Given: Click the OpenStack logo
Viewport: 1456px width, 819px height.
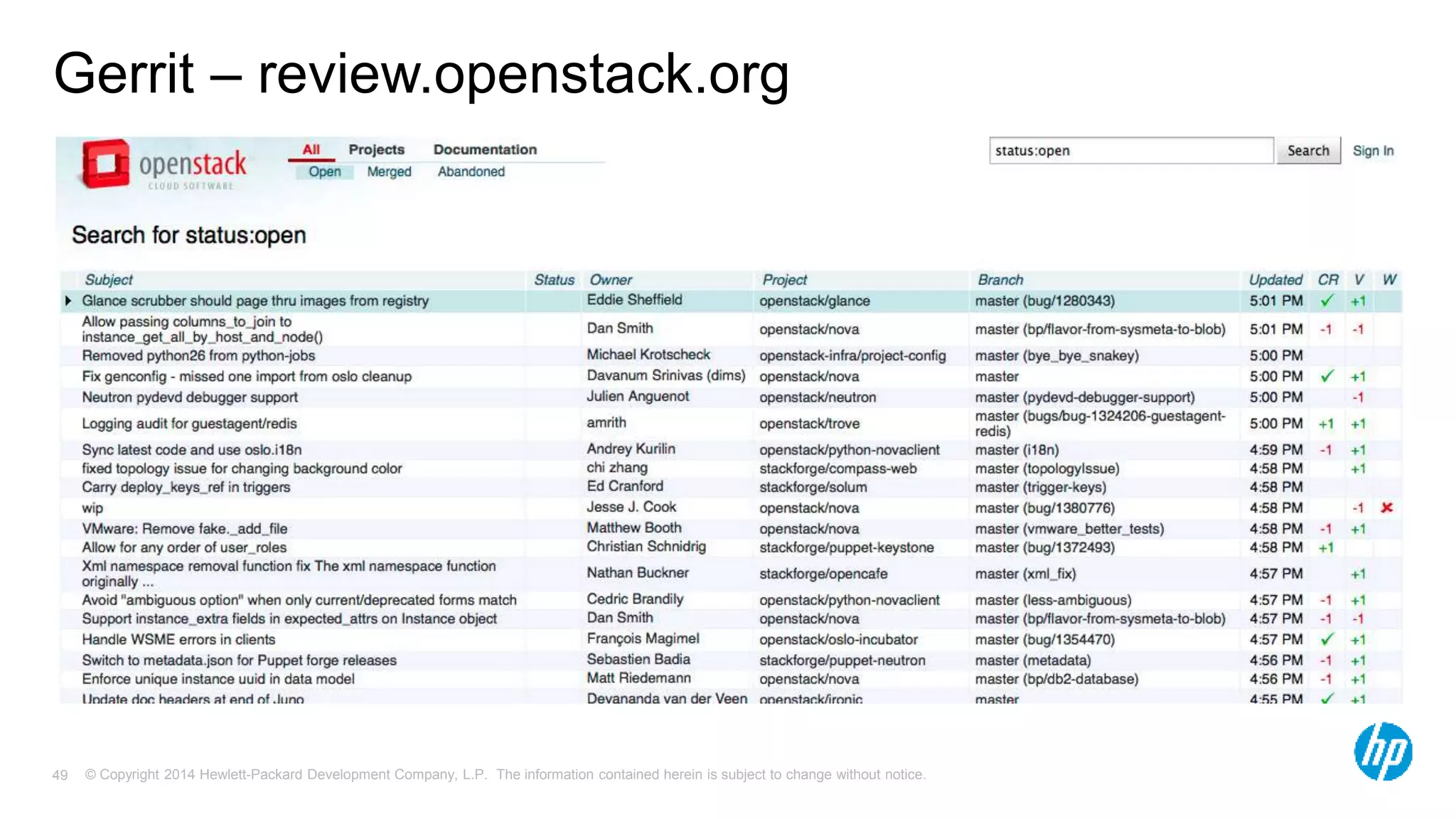Looking at the screenshot, I should pyautogui.click(x=164, y=165).
